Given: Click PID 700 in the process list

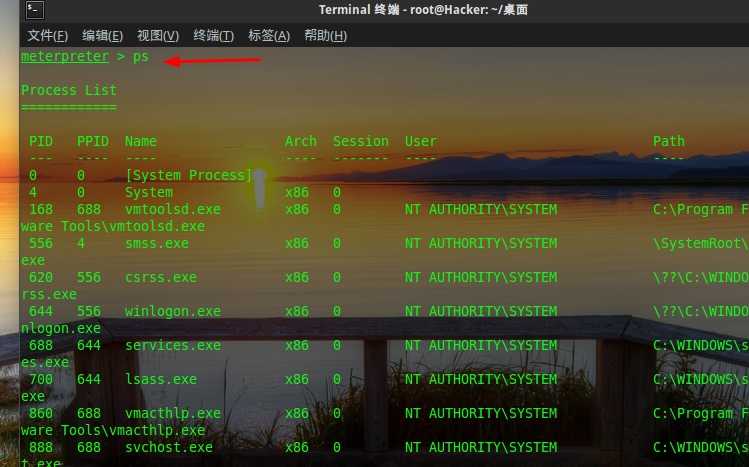Looking at the screenshot, I should 41,379.
